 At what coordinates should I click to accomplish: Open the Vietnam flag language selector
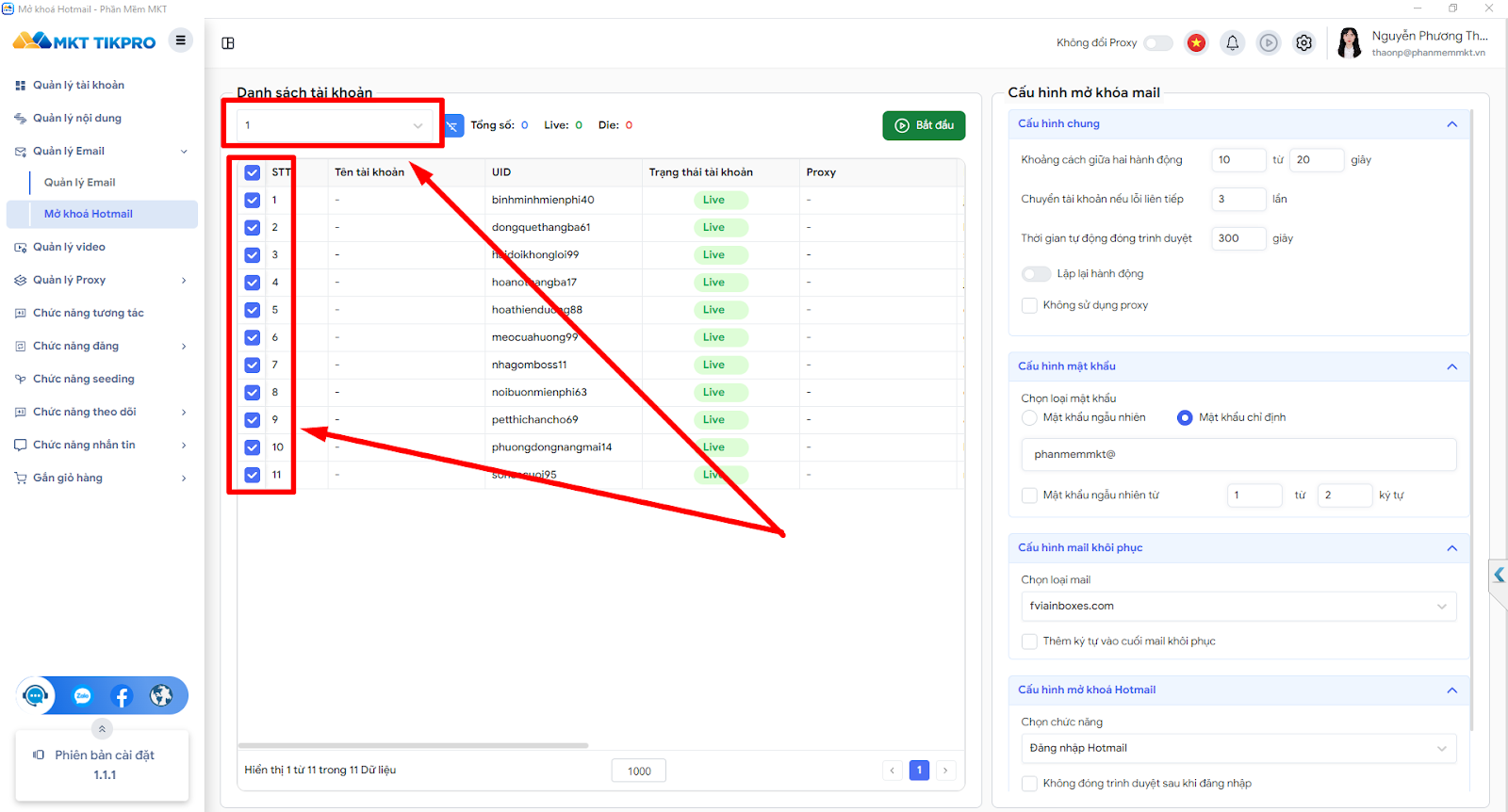[1196, 42]
